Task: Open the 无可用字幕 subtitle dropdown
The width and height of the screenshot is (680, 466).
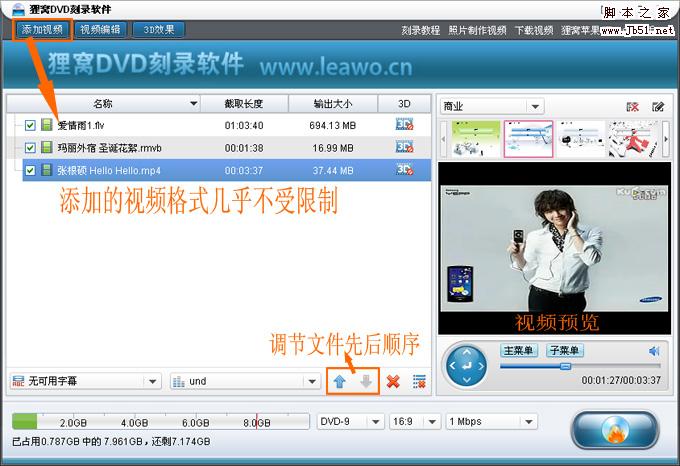Action: 85,381
